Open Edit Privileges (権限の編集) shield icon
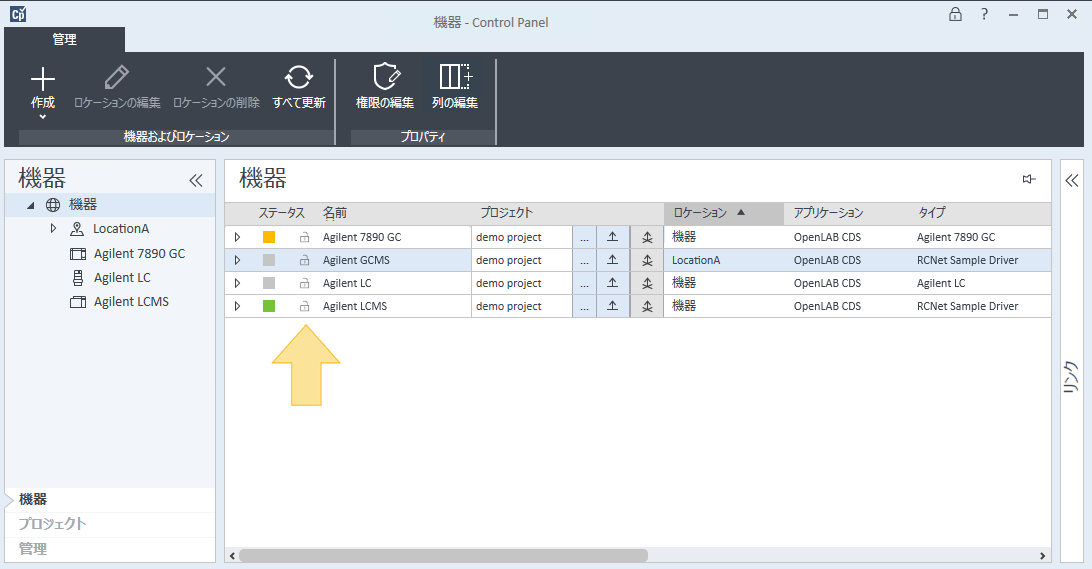 pyautogui.click(x=385, y=77)
